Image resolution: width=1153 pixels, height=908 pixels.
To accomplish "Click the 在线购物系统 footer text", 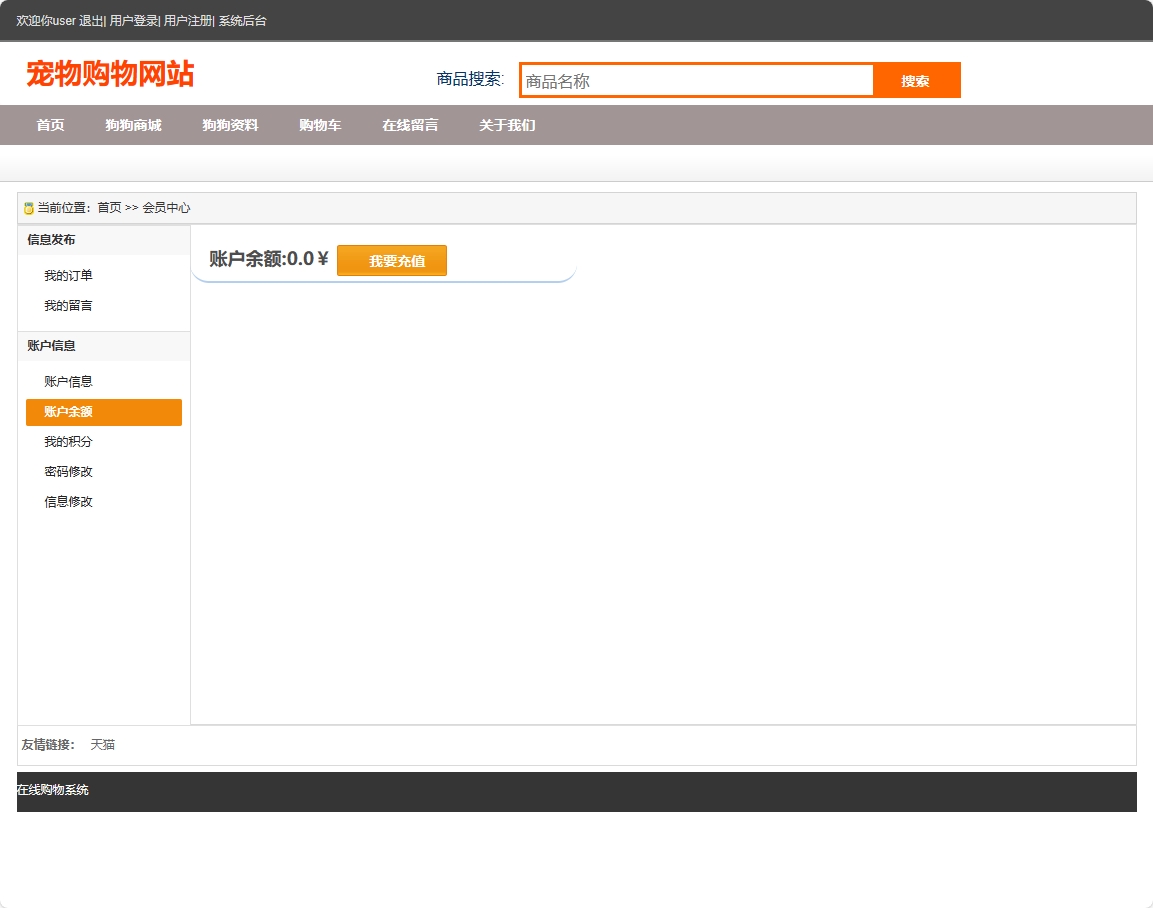I will tap(53, 790).
